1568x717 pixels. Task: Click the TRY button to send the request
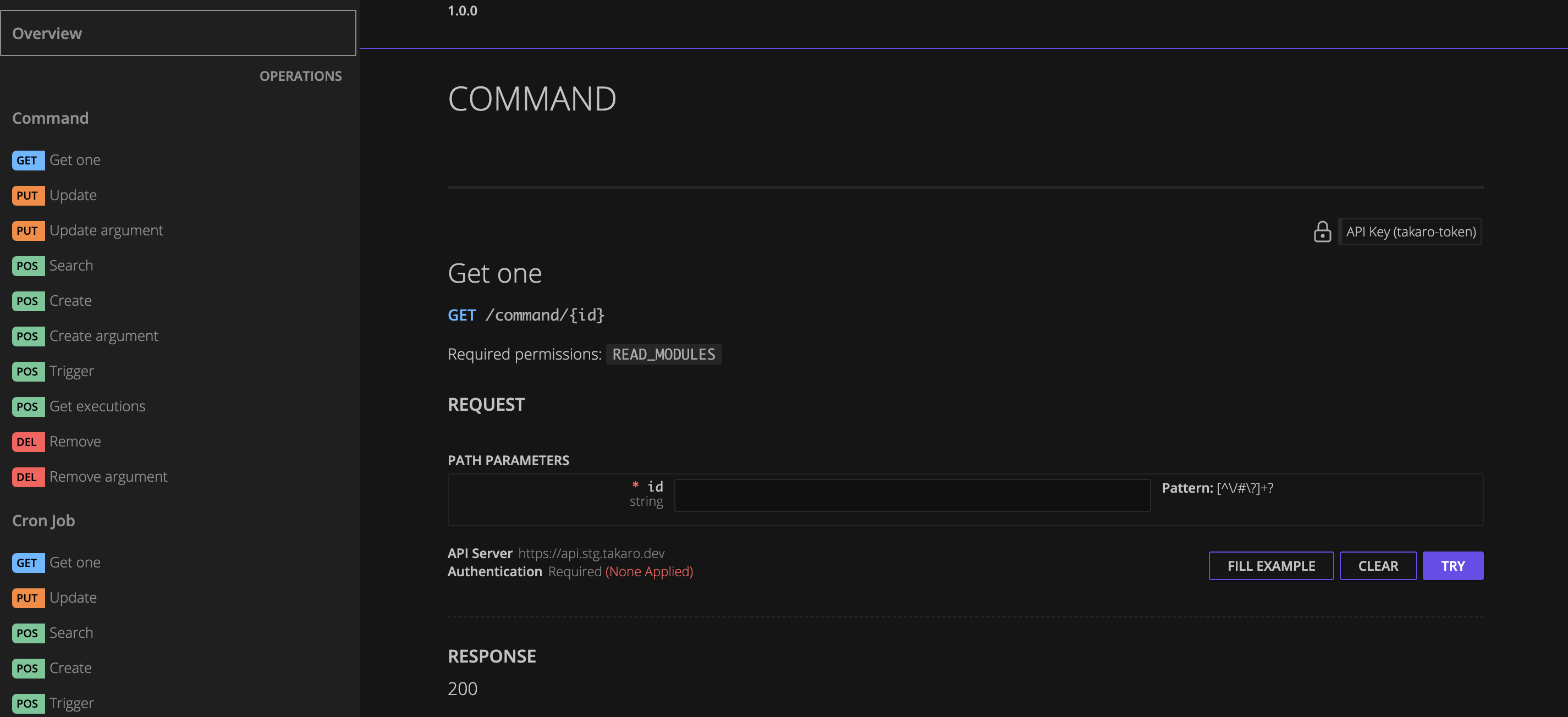click(1453, 565)
